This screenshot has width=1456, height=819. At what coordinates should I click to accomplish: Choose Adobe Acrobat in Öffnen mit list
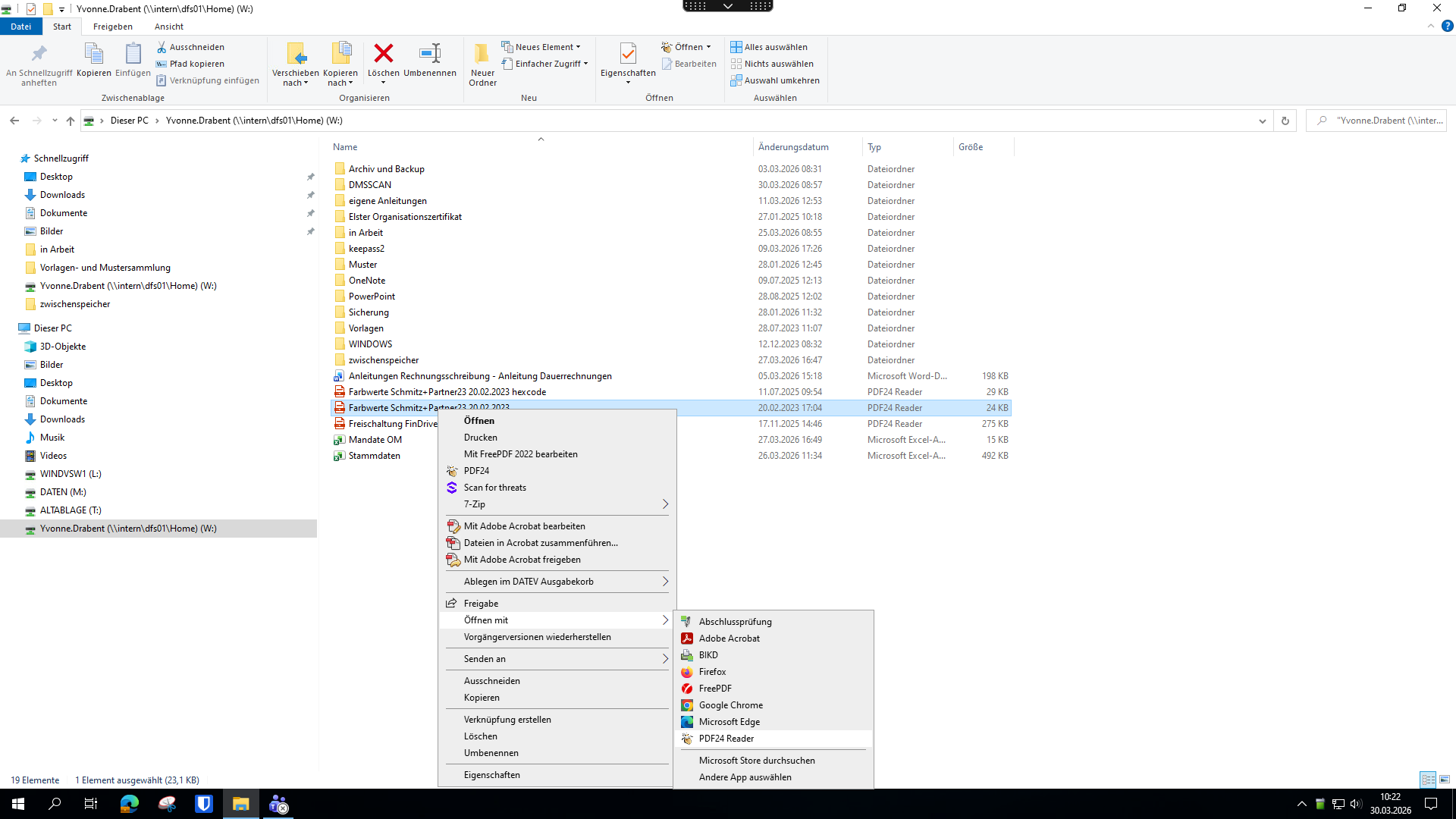pos(729,639)
